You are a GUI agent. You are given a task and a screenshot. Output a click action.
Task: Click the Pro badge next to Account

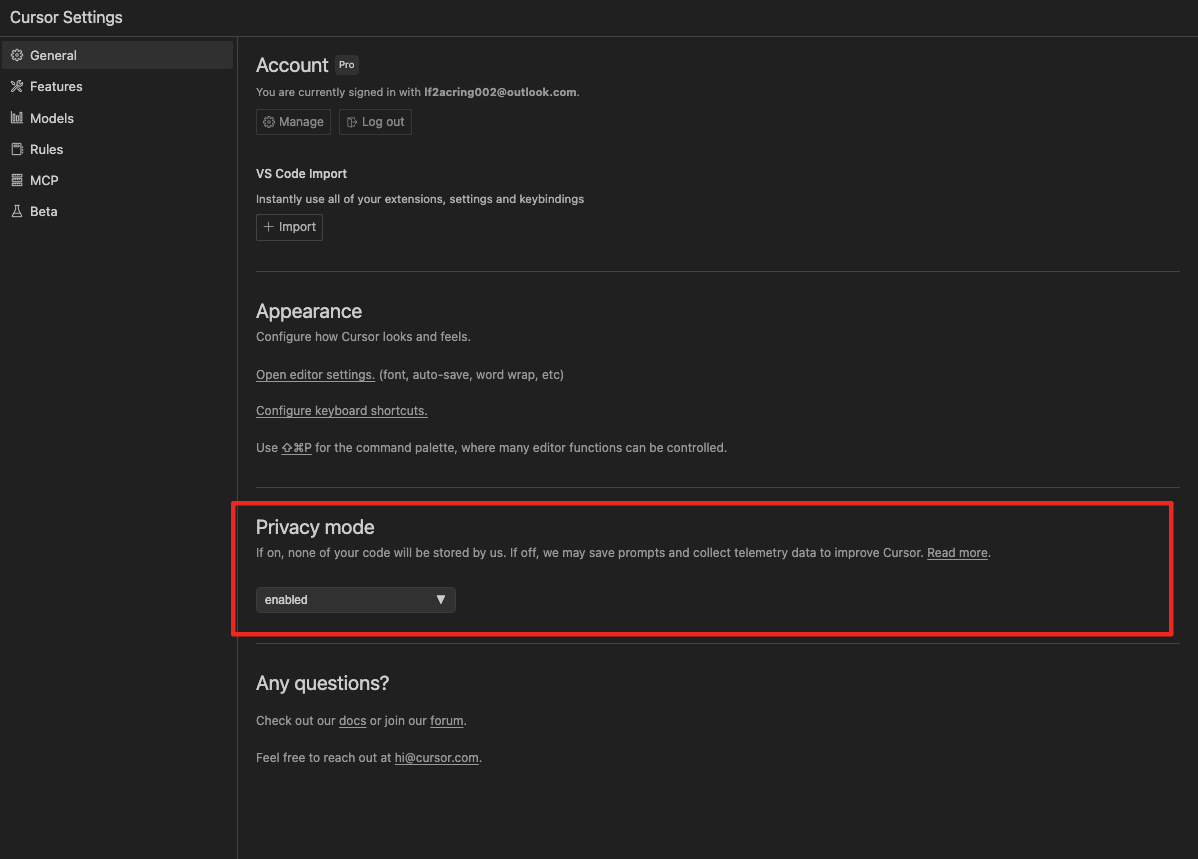[x=347, y=65]
